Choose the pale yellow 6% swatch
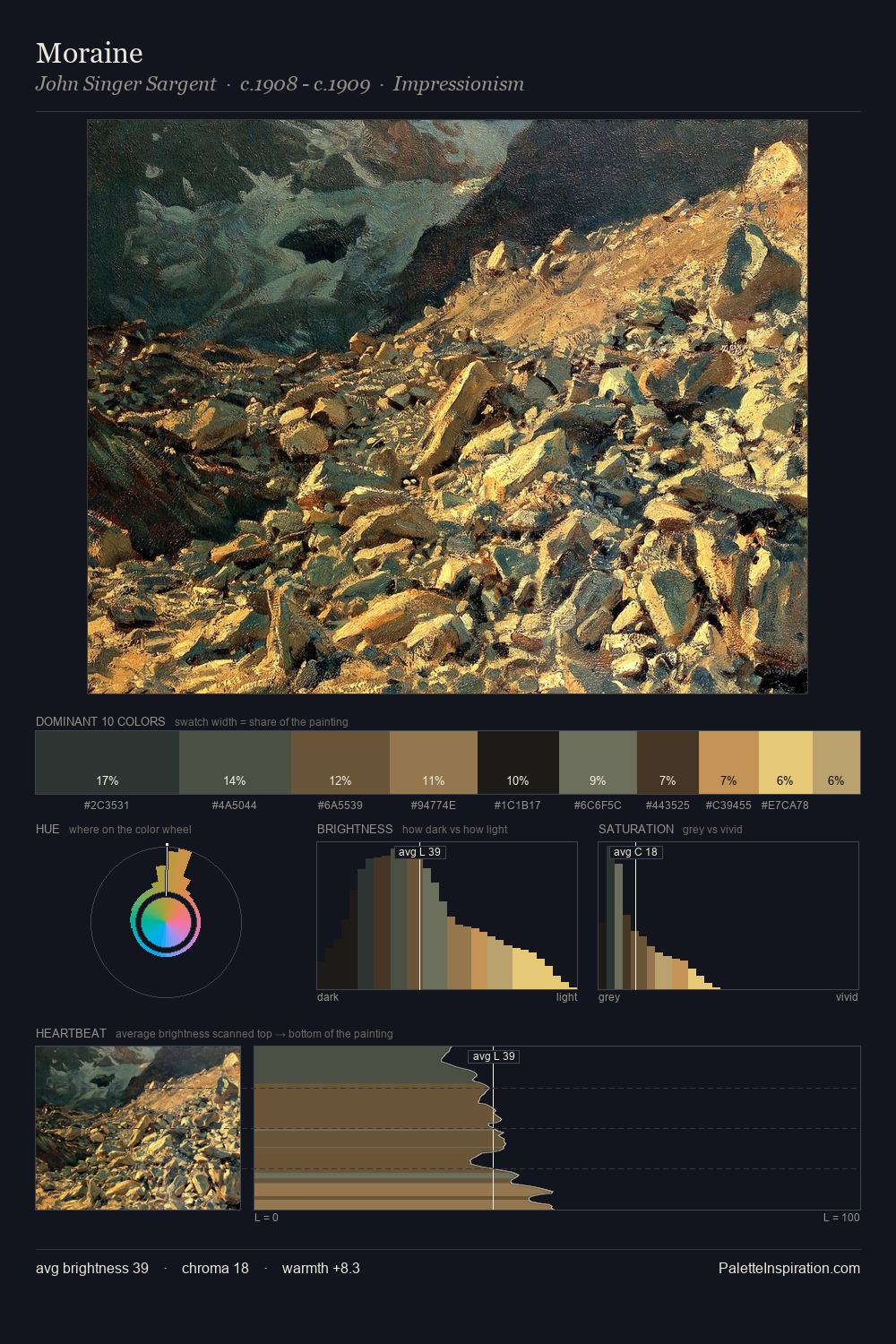Viewport: 896px width, 1344px height. (786, 762)
